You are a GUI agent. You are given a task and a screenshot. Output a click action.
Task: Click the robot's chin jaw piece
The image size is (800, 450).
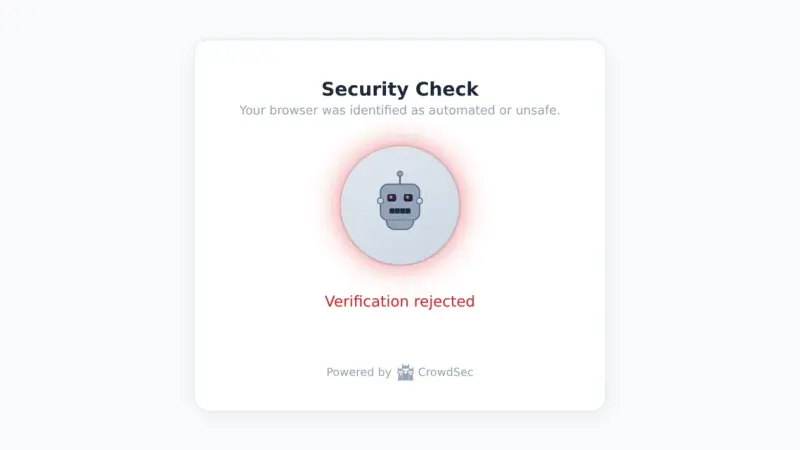(x=400, y=224)
